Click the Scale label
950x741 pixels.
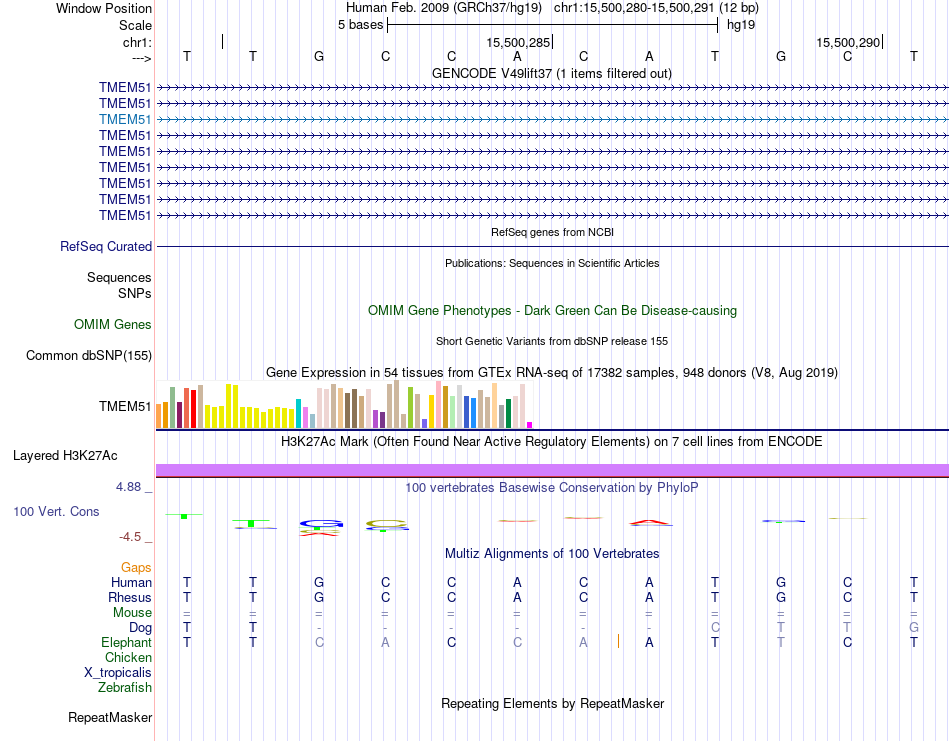click(135, 25)
